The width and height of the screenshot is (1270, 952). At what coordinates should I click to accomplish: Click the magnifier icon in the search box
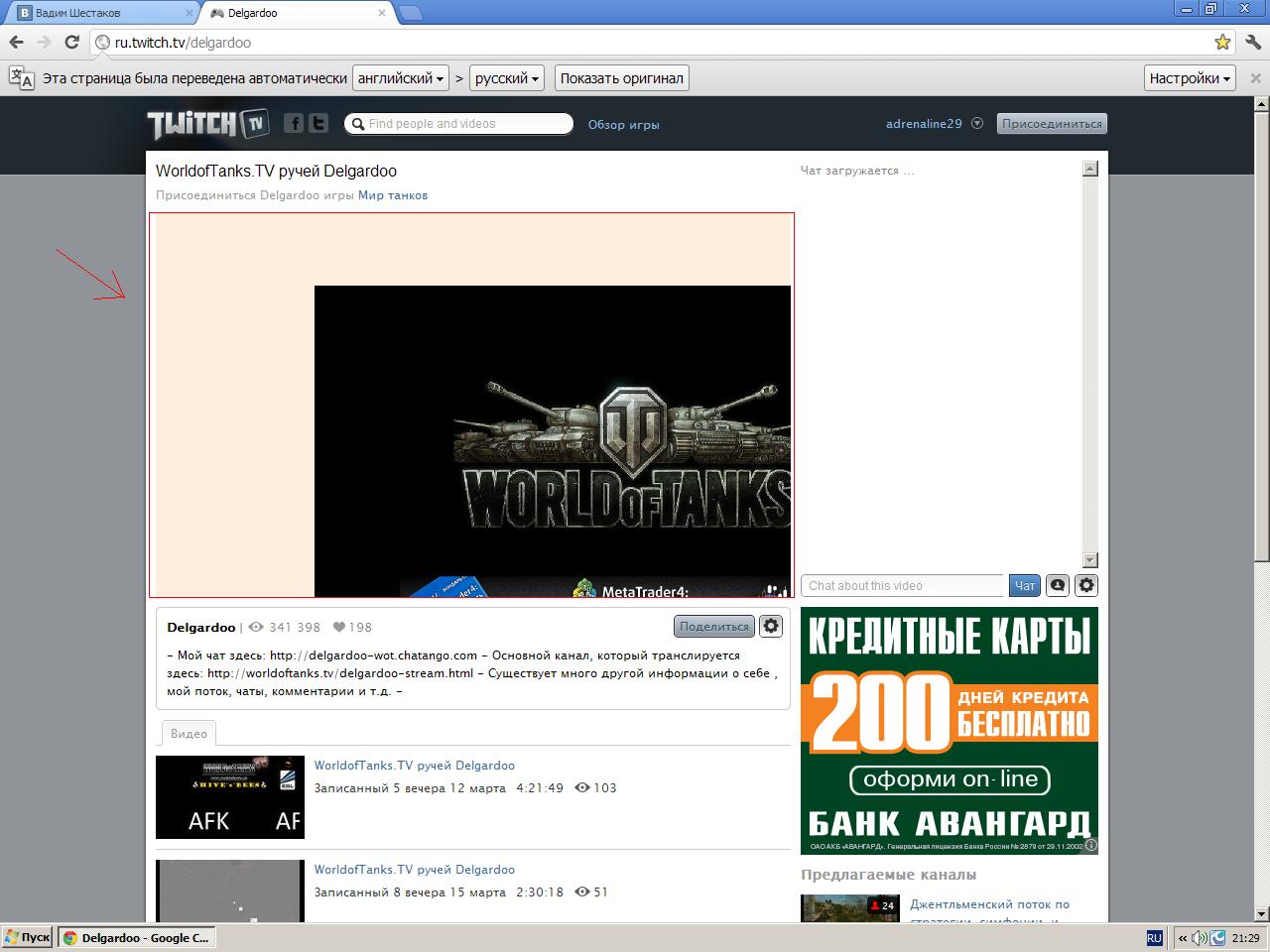pos(357,124)
